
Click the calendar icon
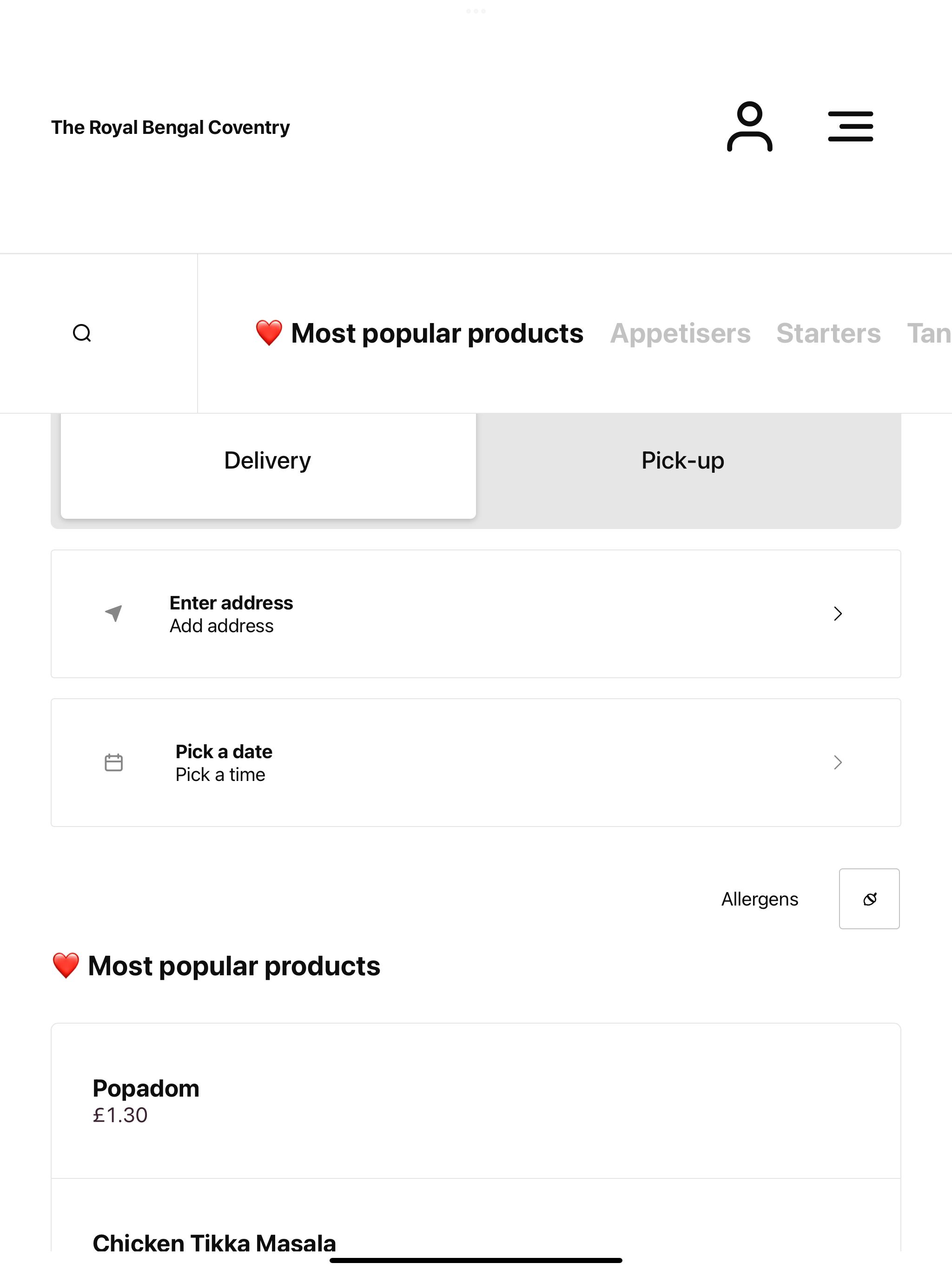click(x=114, y=762)
